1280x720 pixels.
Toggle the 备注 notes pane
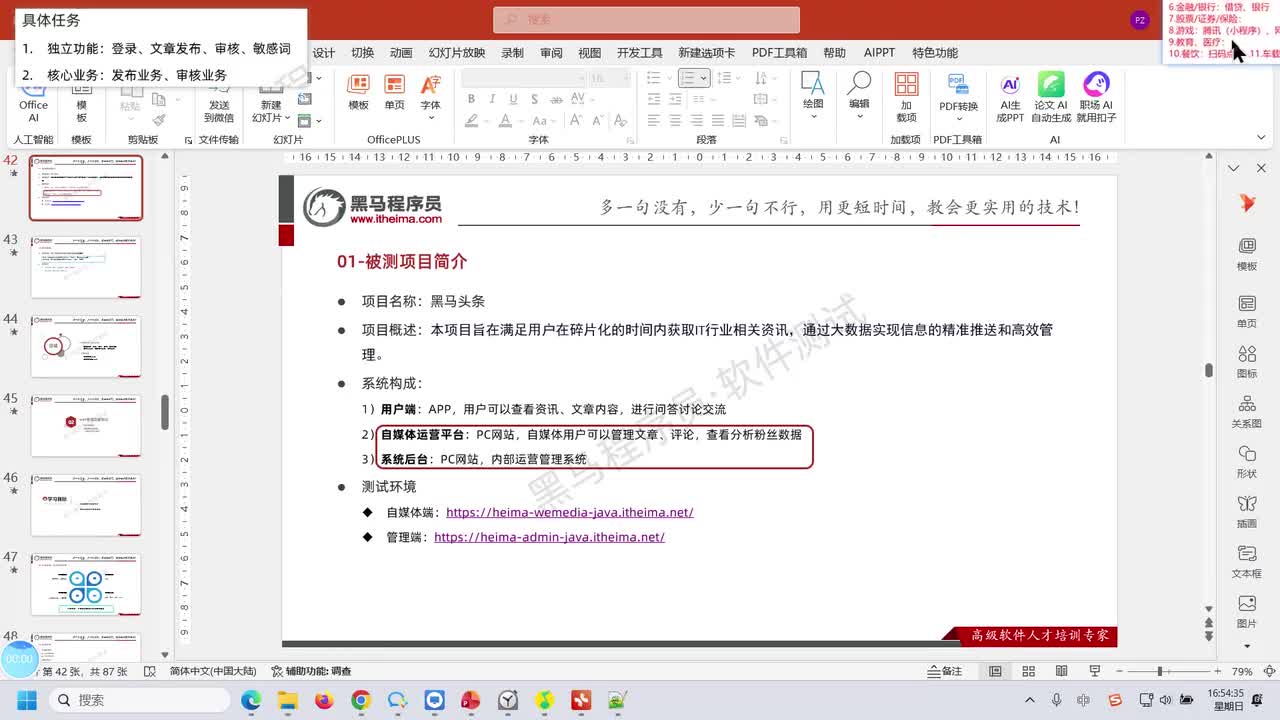coord(945,671)
